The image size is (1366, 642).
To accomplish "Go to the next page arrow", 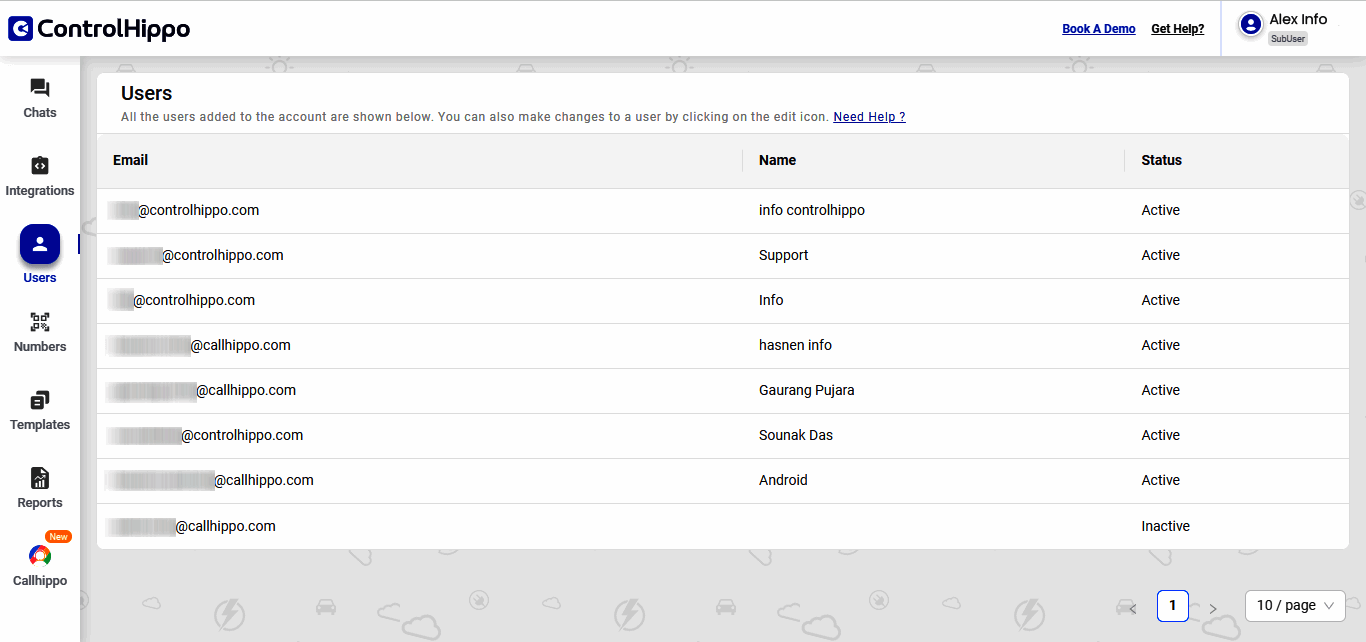I will [x=1213, y=606].
